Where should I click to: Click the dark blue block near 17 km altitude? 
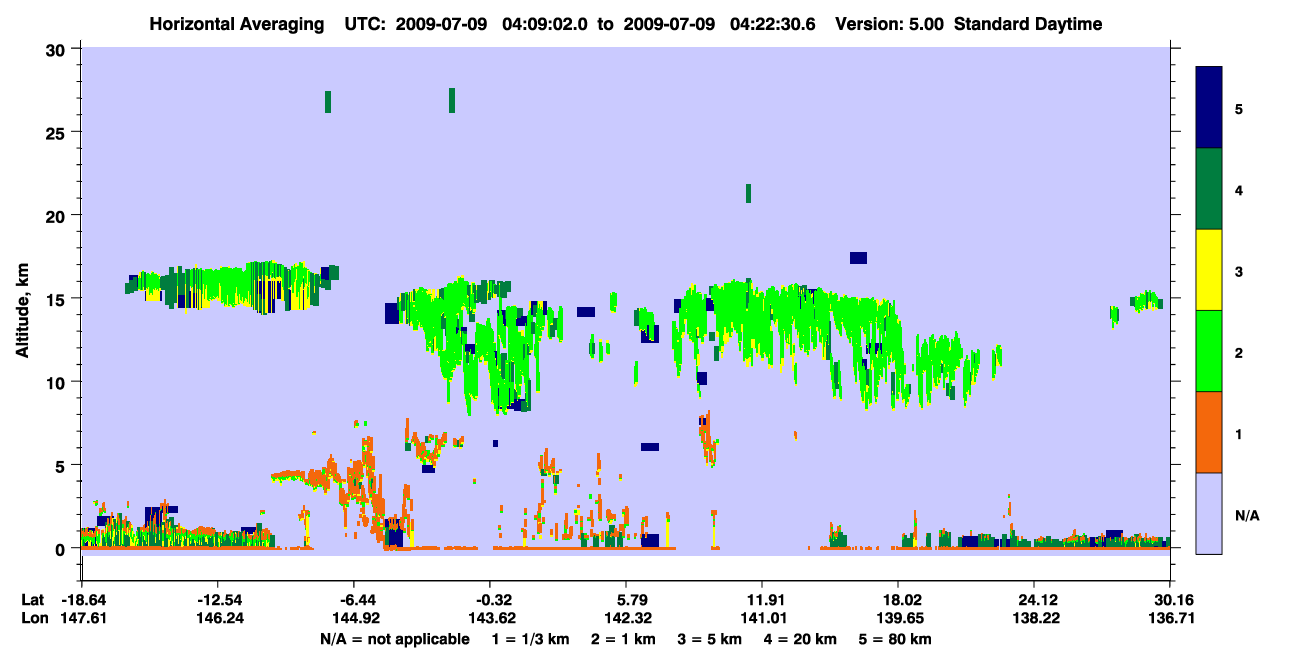coord(858,258)
